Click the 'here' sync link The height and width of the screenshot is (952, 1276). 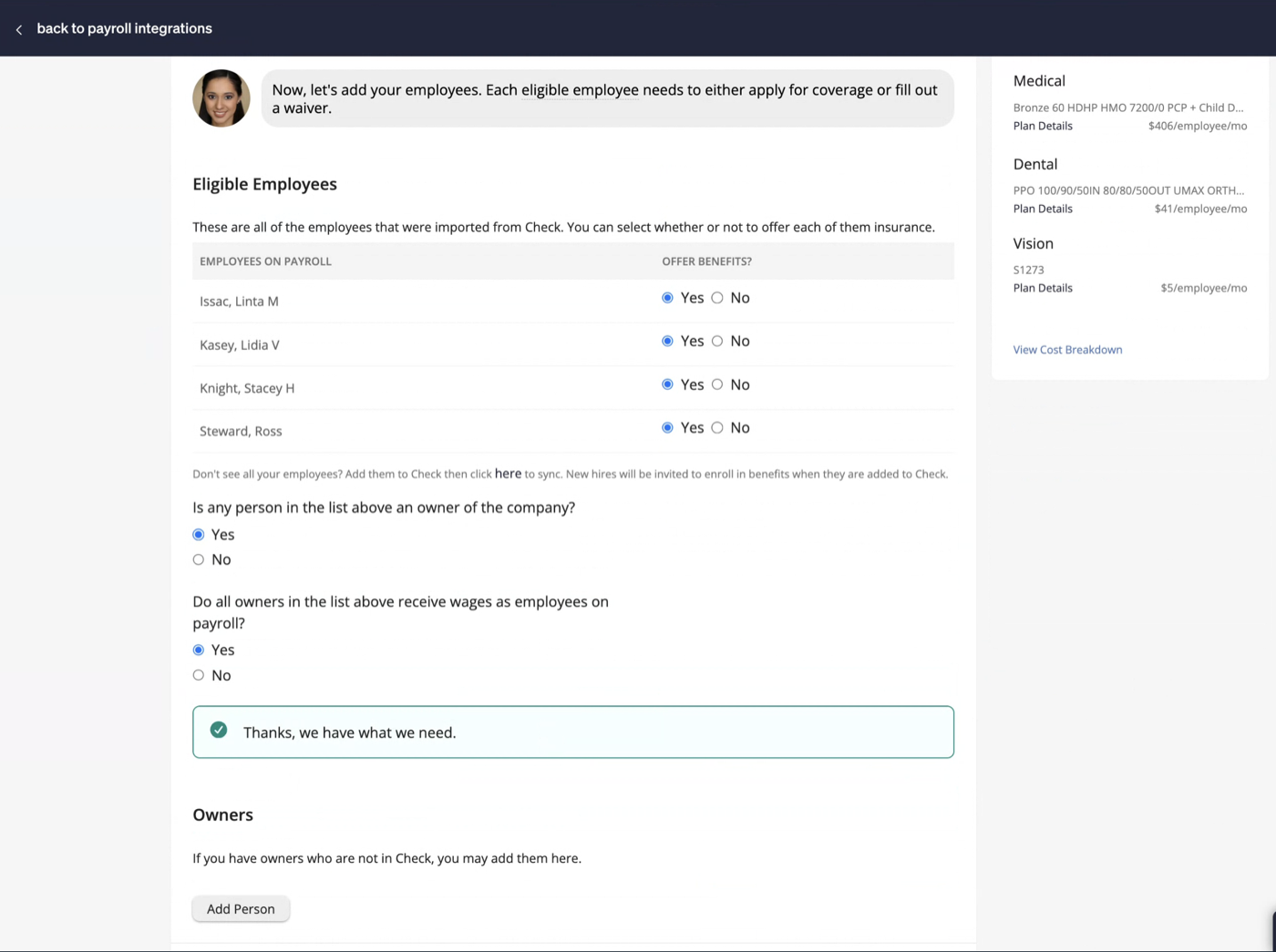508,474
